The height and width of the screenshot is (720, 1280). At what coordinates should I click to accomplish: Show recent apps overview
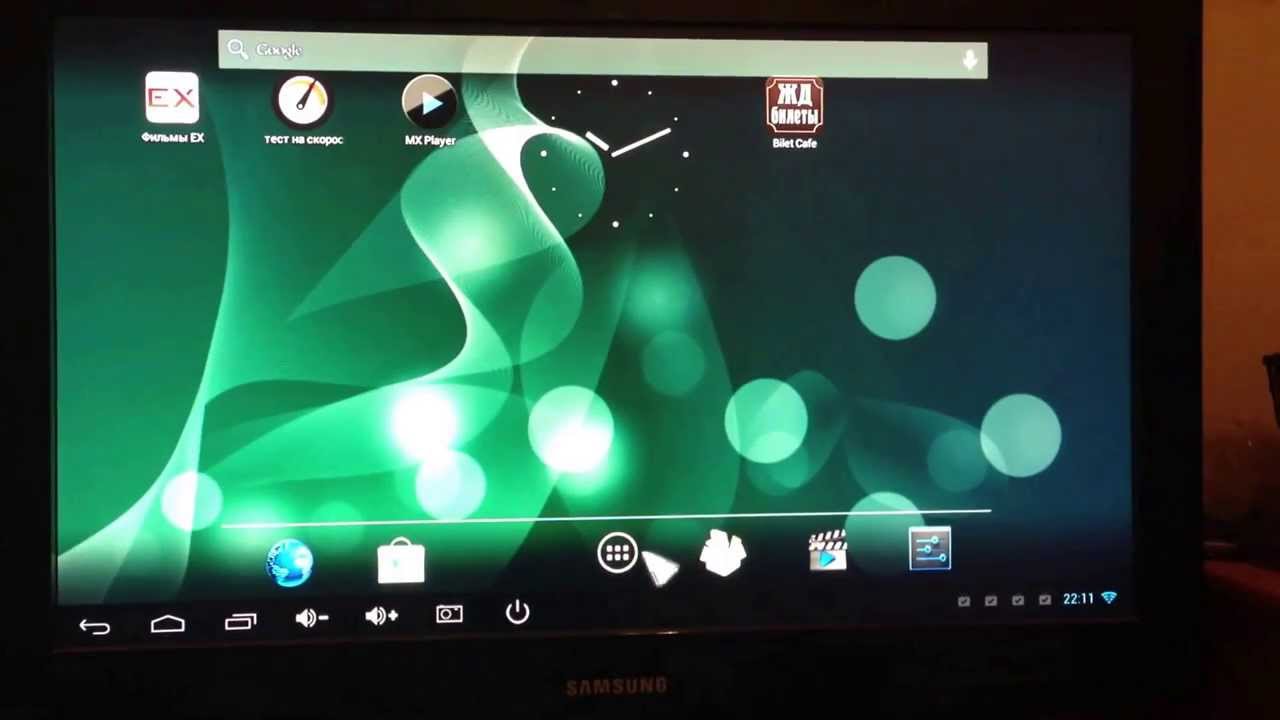tap(240, 621)
